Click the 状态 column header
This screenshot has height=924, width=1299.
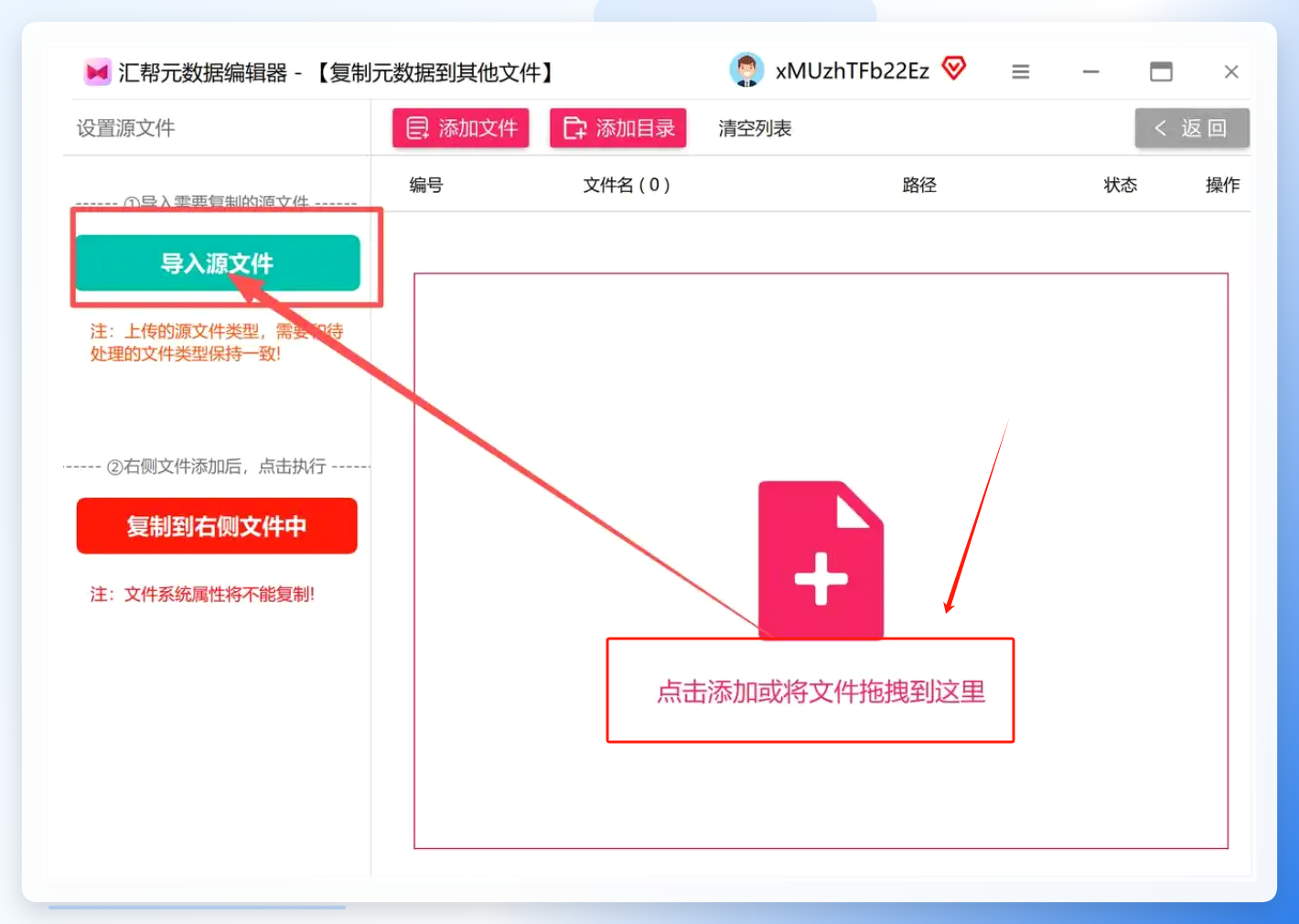point(1121,185)
